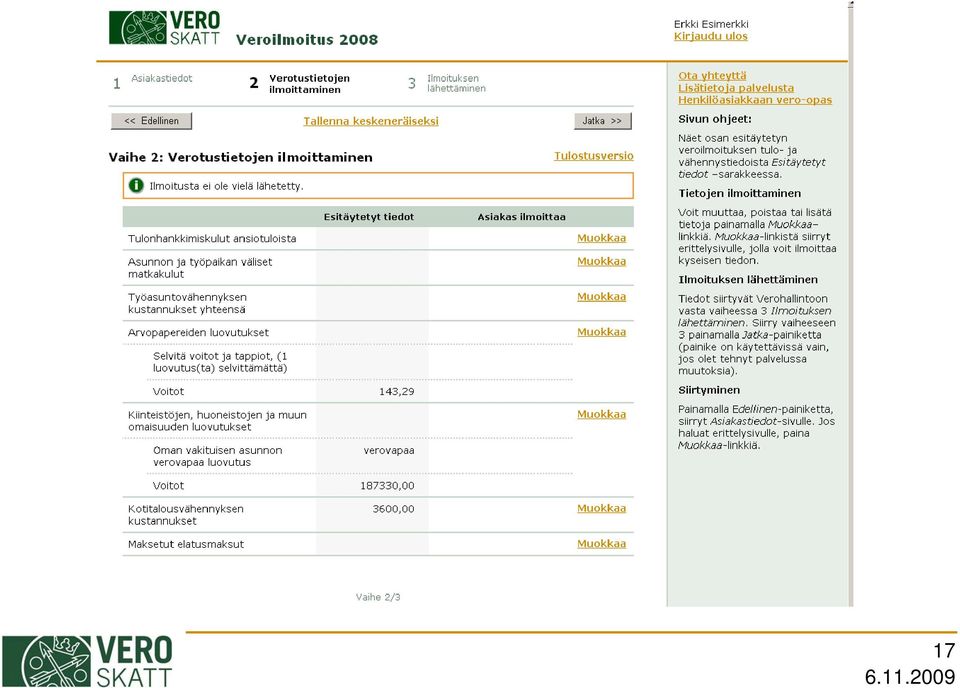
Task: Click the Asiakas ilmoittaa column header
Action: click(x=522, y=217)
